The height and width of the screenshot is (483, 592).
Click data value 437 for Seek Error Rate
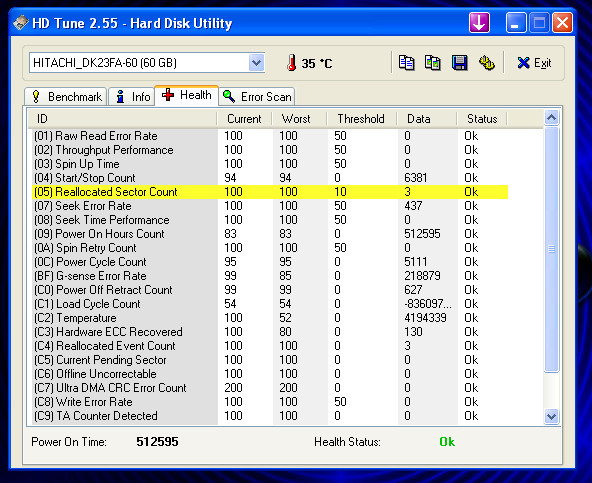pos(413,206)
